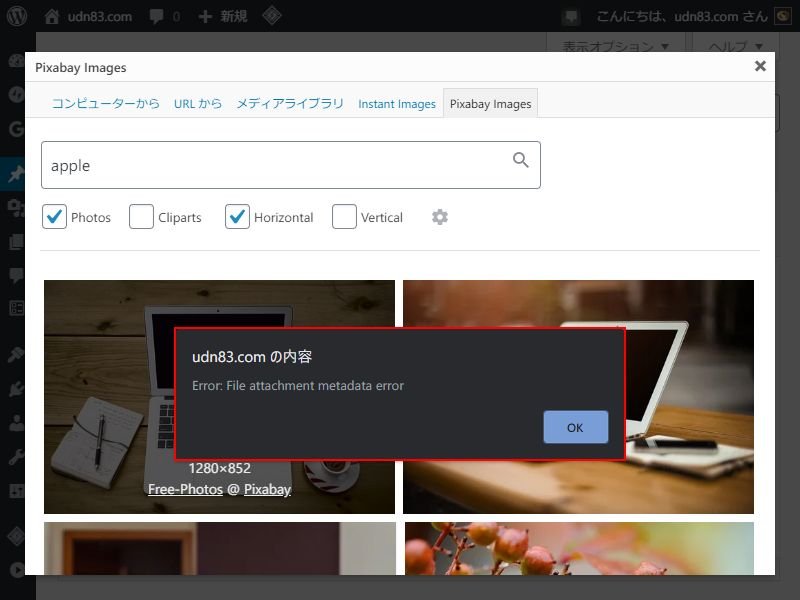Image resolution: width=800 pixels, height=600 pixels.
Task: Click こんにちは、udn83.com さん greeting
Action: click(682, 17)
